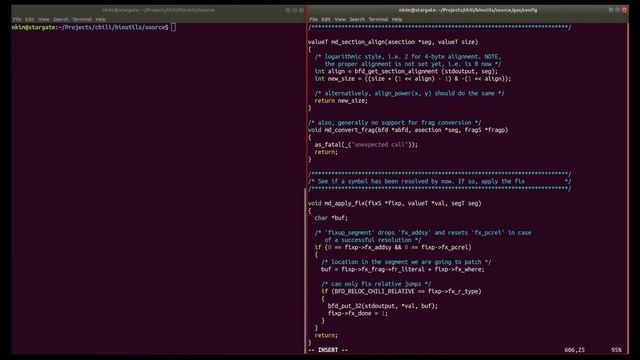Screen dimensions: 640x360
Task: Click the 'int align = bfd_get_section_alignment' line
Action: [x=406, y=71]
